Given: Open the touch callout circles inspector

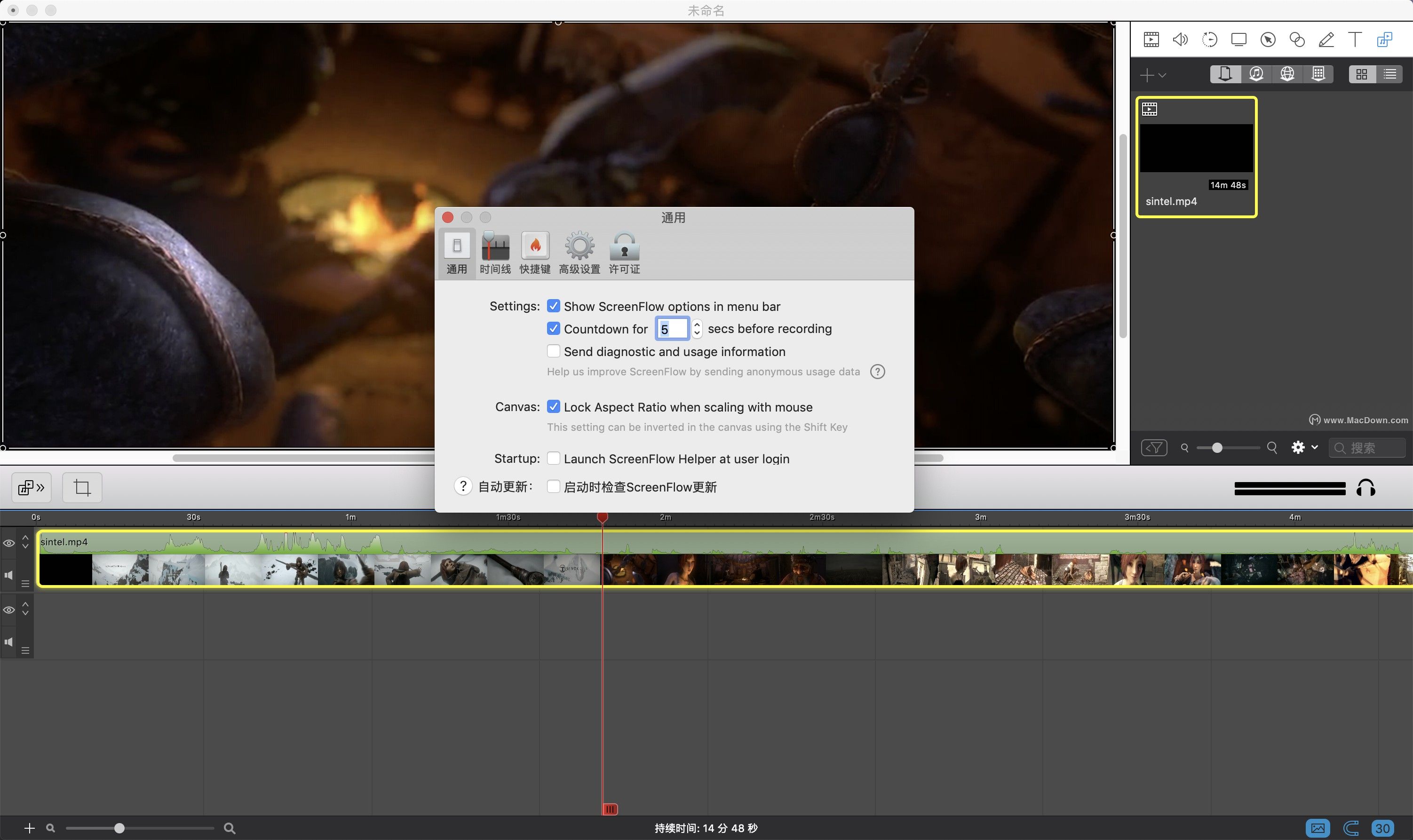Looking at the screenshot, I should pyautogui.click(x=1297, y=40).
